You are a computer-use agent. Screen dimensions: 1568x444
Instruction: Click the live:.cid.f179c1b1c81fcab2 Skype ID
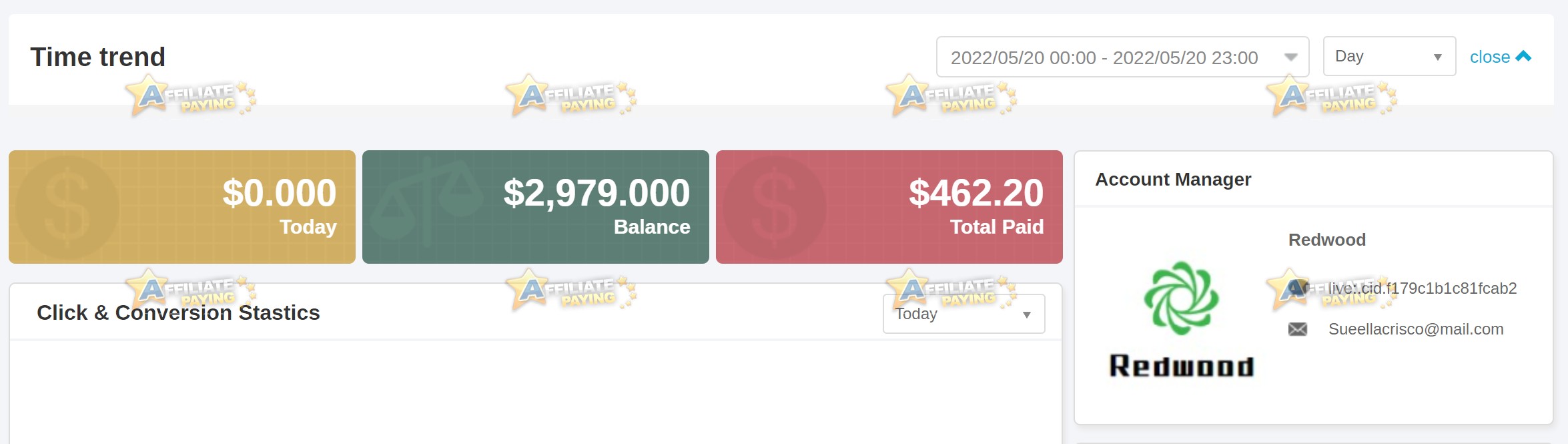[1422, 288]
